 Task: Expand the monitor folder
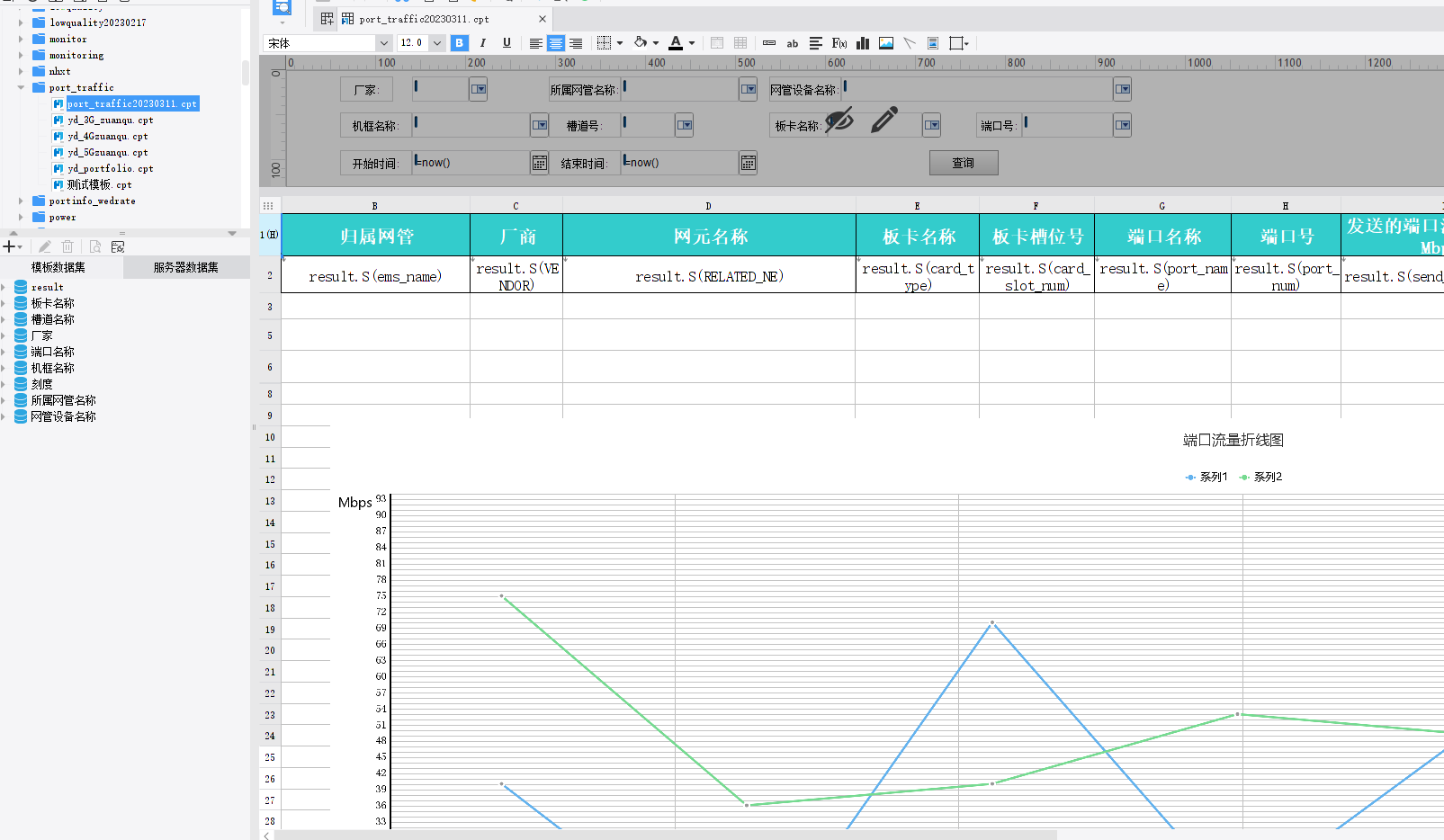[x=21, y=39]
